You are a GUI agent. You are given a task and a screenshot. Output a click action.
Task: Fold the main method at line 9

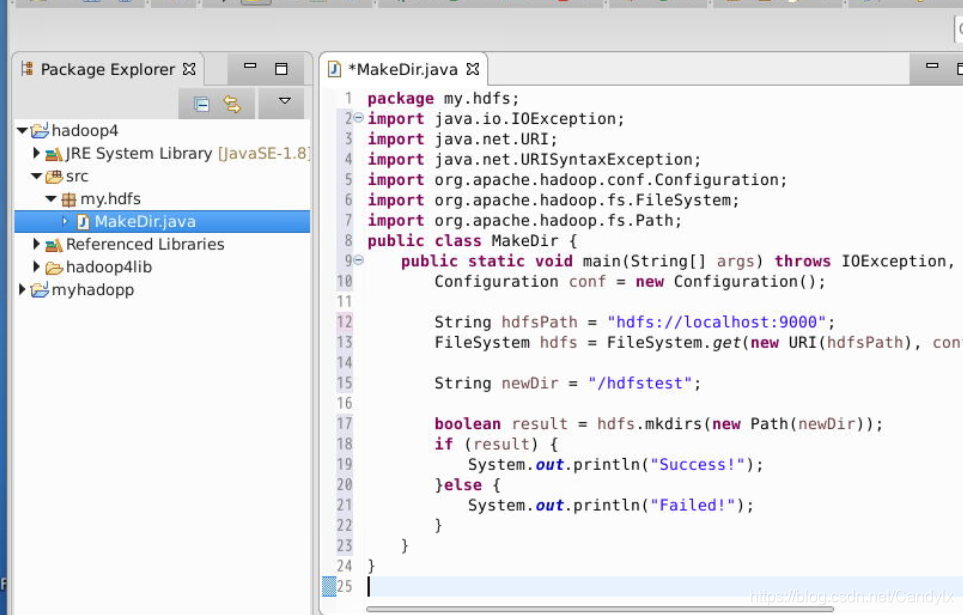(359, 260)
